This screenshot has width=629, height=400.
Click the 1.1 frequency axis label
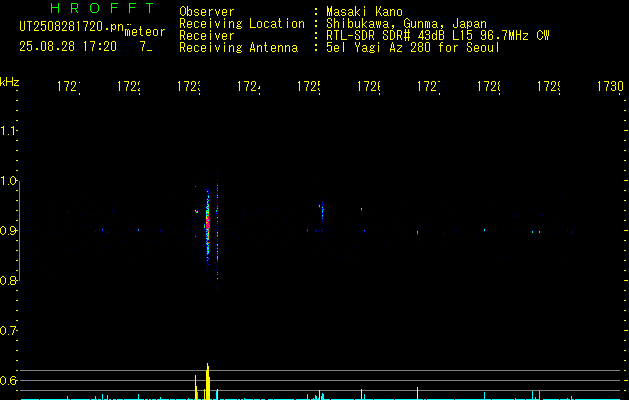tap(8, 131)
